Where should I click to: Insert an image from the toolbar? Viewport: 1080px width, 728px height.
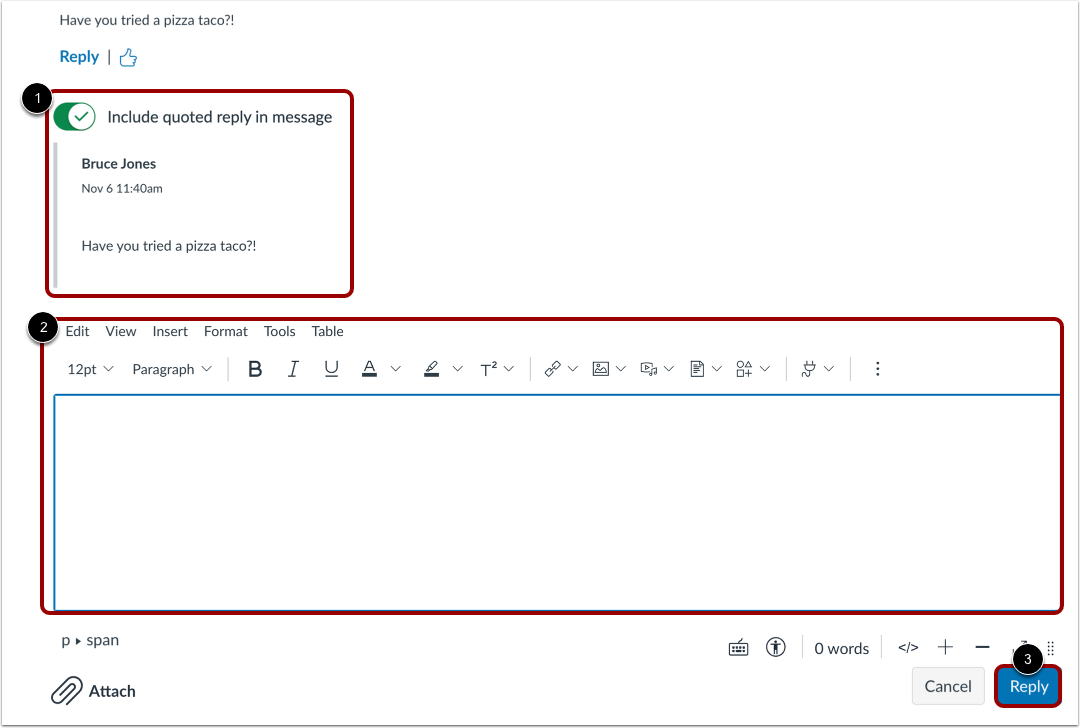pos(602,368)
